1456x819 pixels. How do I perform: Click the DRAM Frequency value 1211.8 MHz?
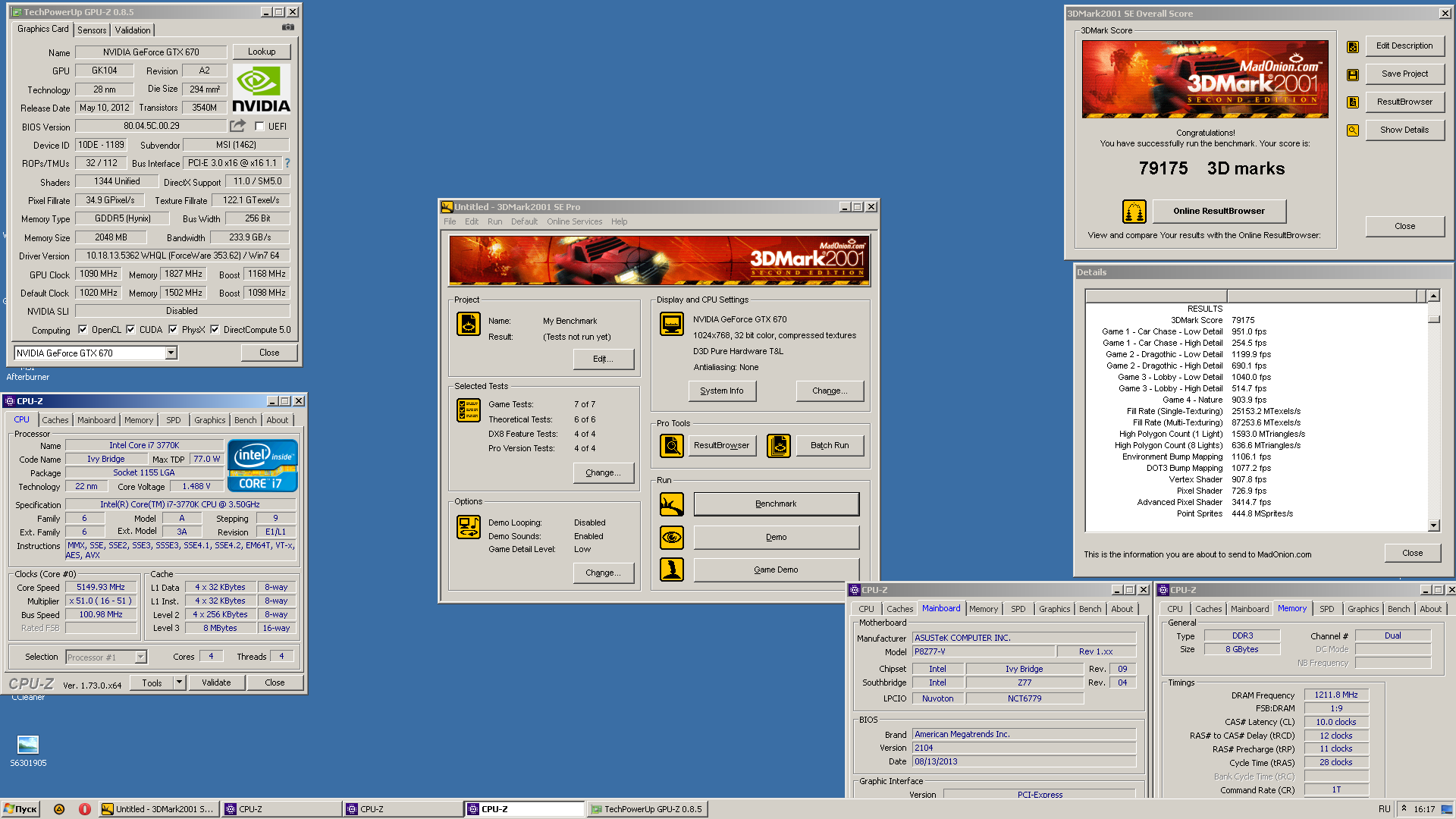coord(1336,695)
